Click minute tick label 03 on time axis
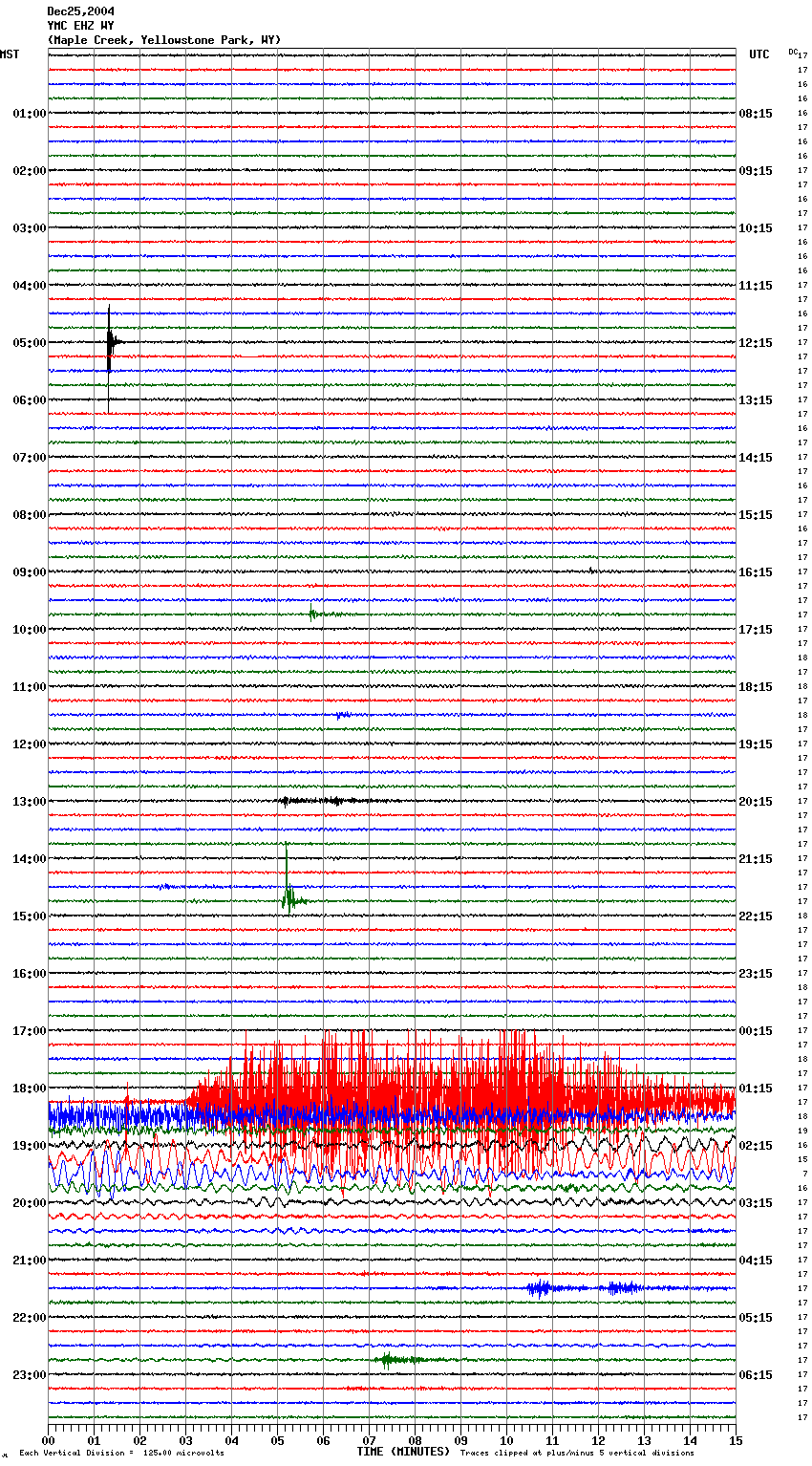812x1466 pixels. pos(186,1440)
